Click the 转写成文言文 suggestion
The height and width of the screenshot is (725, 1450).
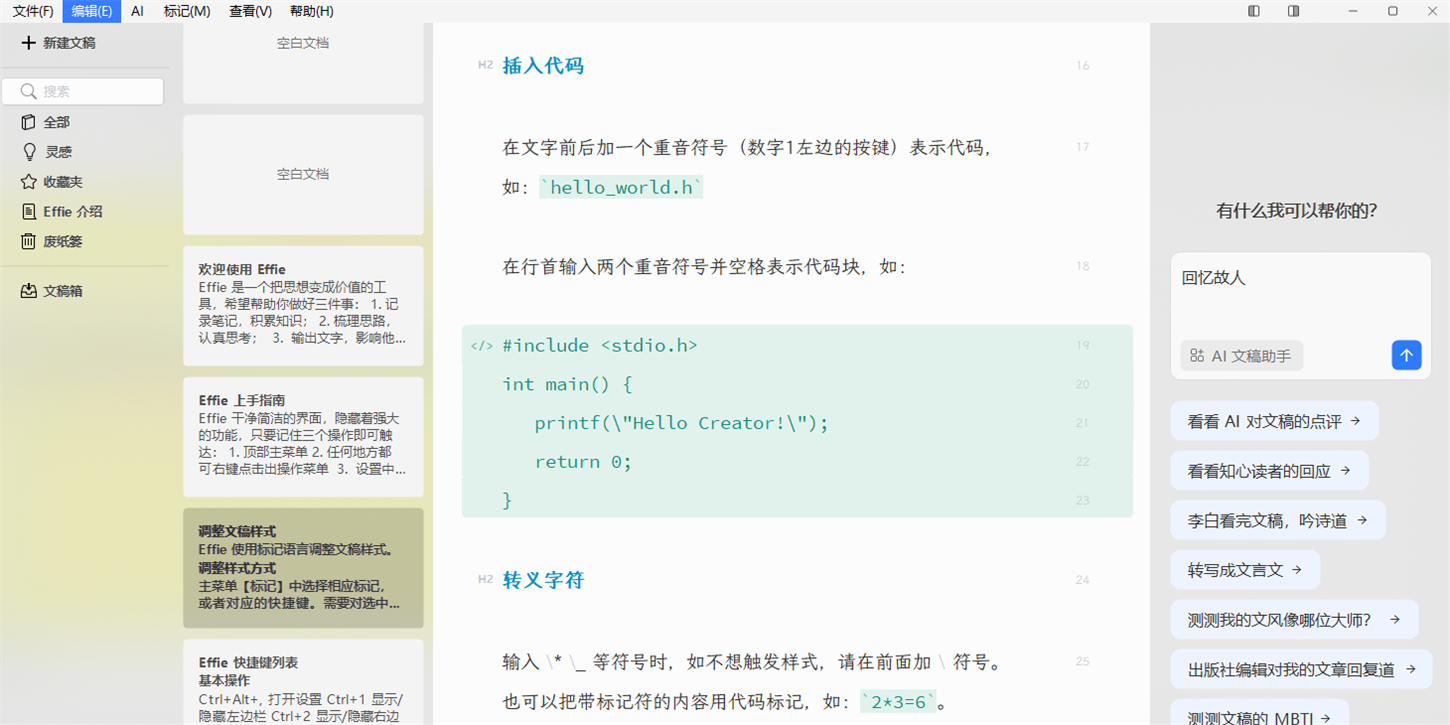click(1245, 569)
